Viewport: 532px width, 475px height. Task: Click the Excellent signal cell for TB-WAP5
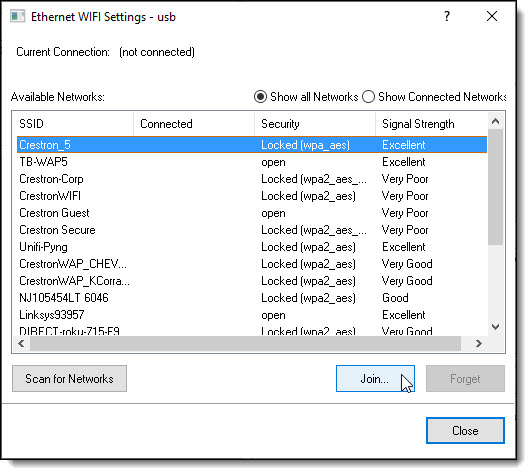click(x=403, y=162)
